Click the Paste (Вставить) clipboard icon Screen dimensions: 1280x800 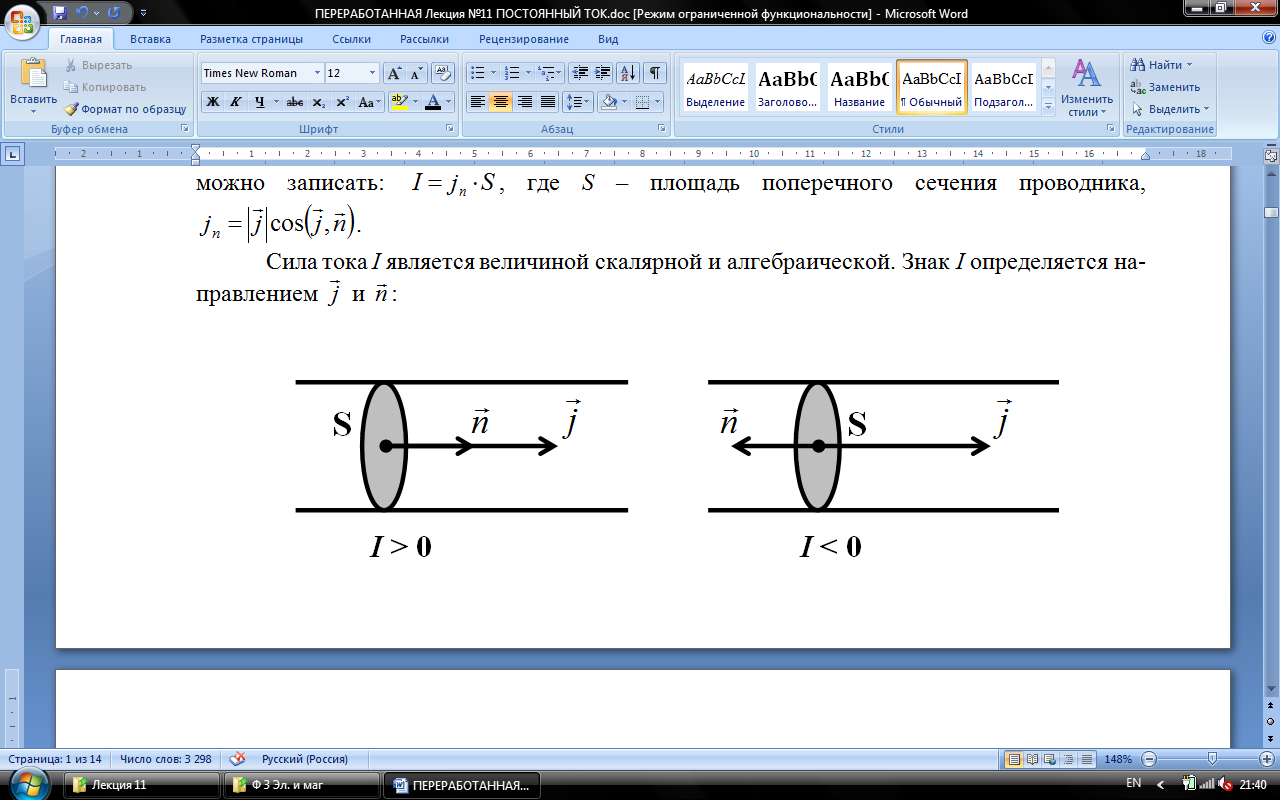coord(33,75)
